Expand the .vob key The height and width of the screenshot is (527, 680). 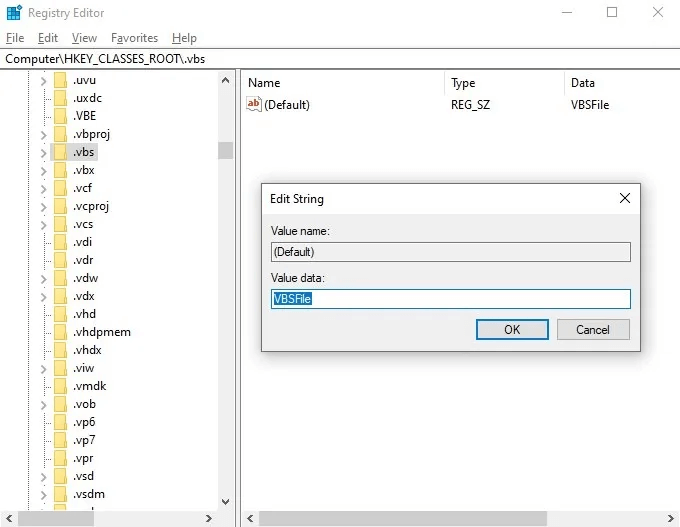pos(43,405)
